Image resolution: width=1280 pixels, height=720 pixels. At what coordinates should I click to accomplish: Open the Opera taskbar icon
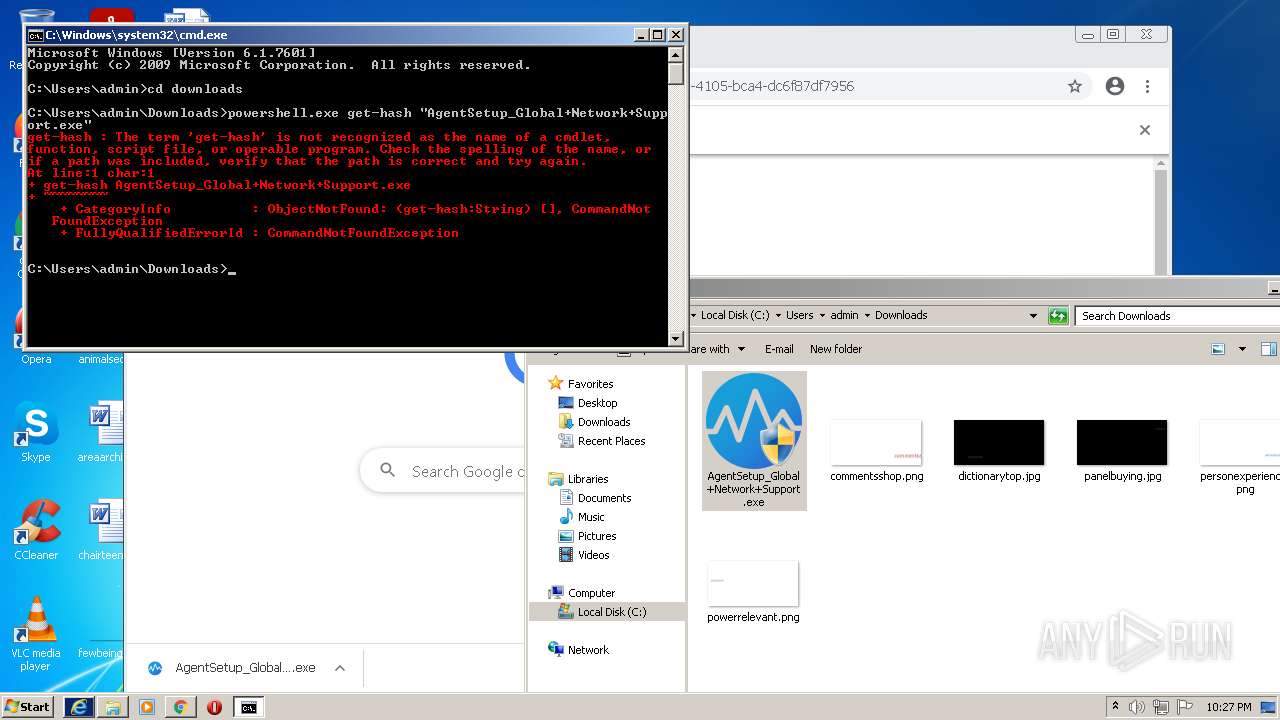click(214, 707)
